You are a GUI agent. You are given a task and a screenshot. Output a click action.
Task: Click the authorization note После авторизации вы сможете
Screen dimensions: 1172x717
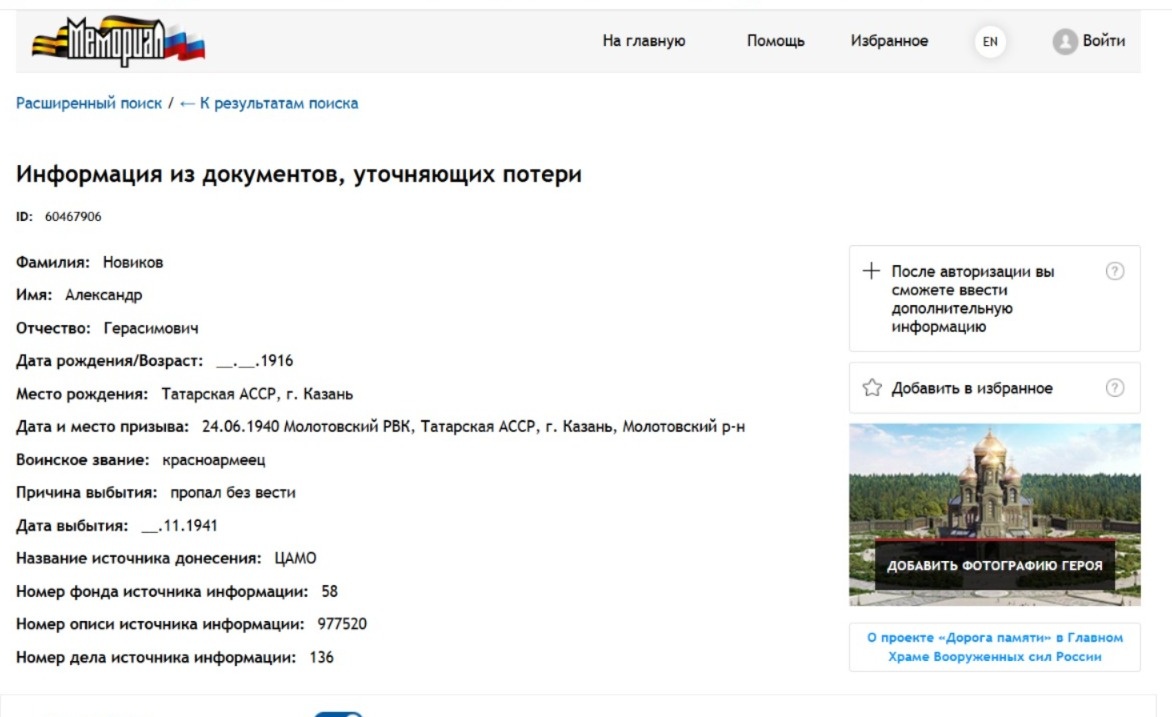972,299
